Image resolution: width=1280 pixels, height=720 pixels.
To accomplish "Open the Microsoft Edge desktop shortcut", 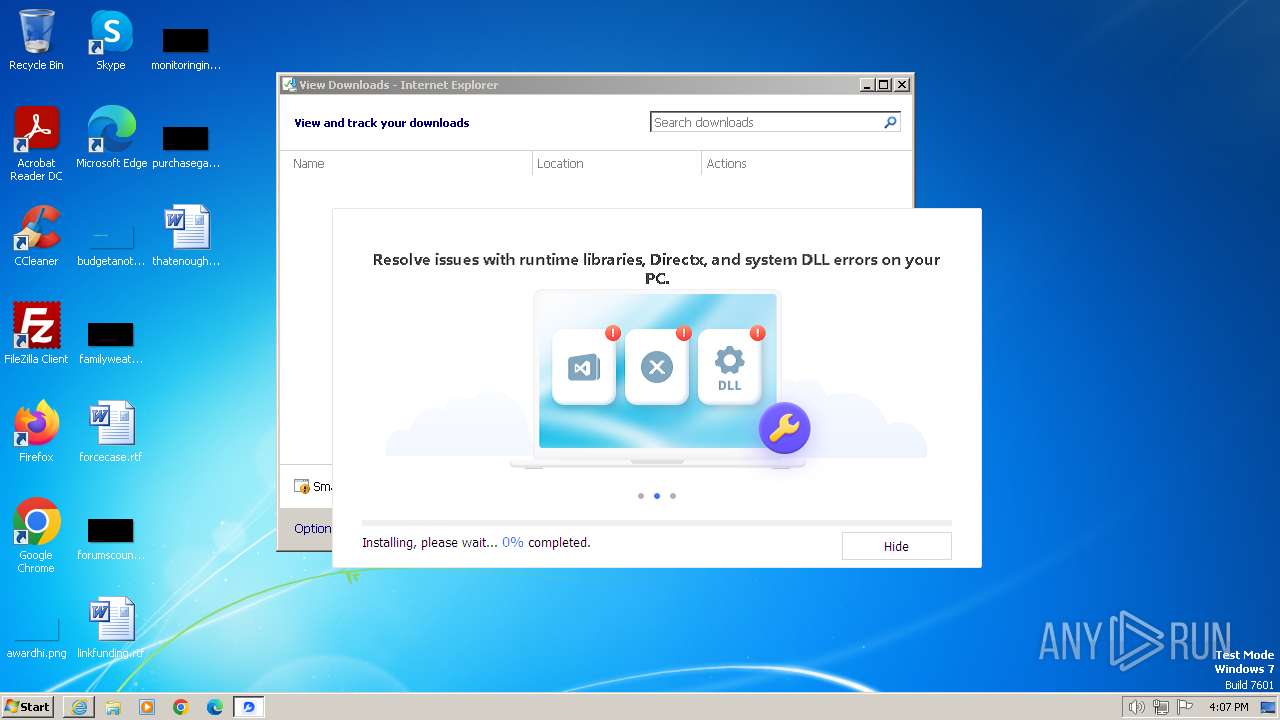I will (111, 138).
